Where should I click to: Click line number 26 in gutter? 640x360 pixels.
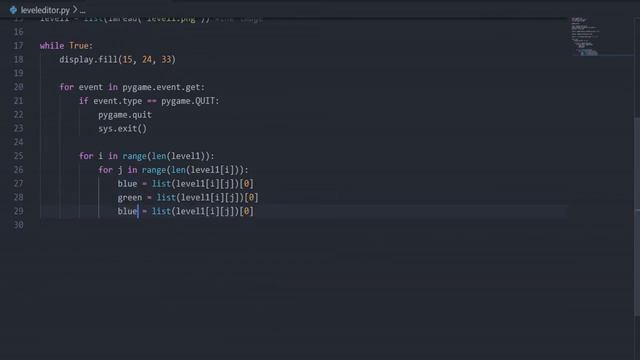(x=18, y=170)
